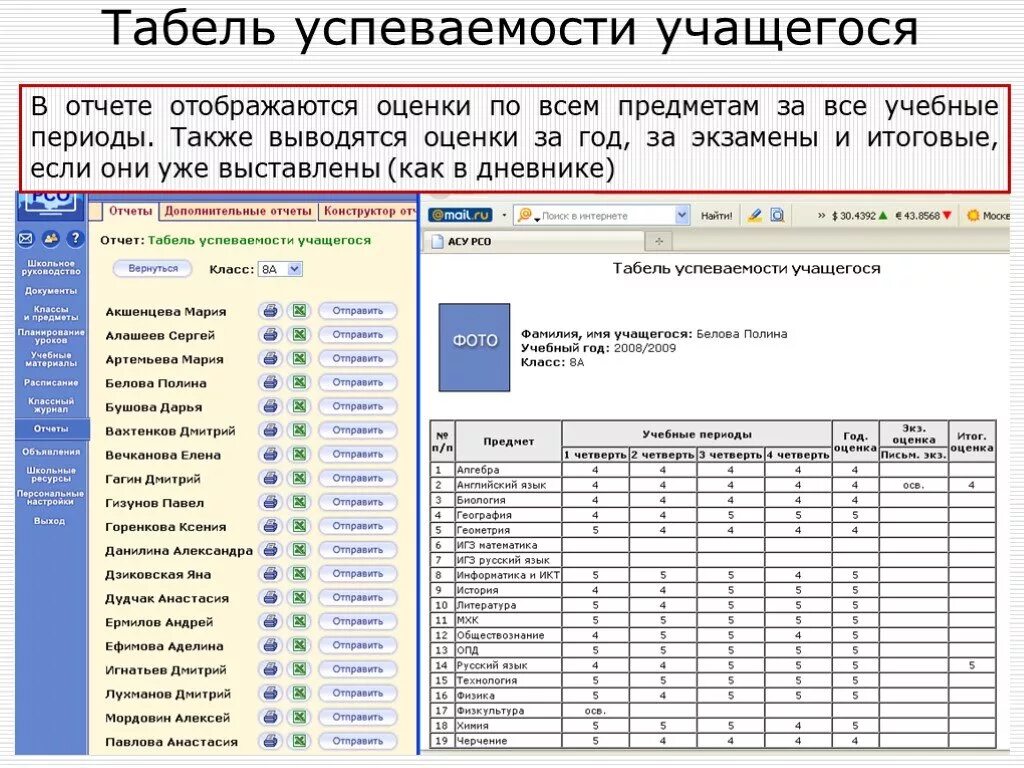Viewport: 1024px width, 768px height.
Task: Click Отправить for Белова Полина
Action: pos(357,383)
